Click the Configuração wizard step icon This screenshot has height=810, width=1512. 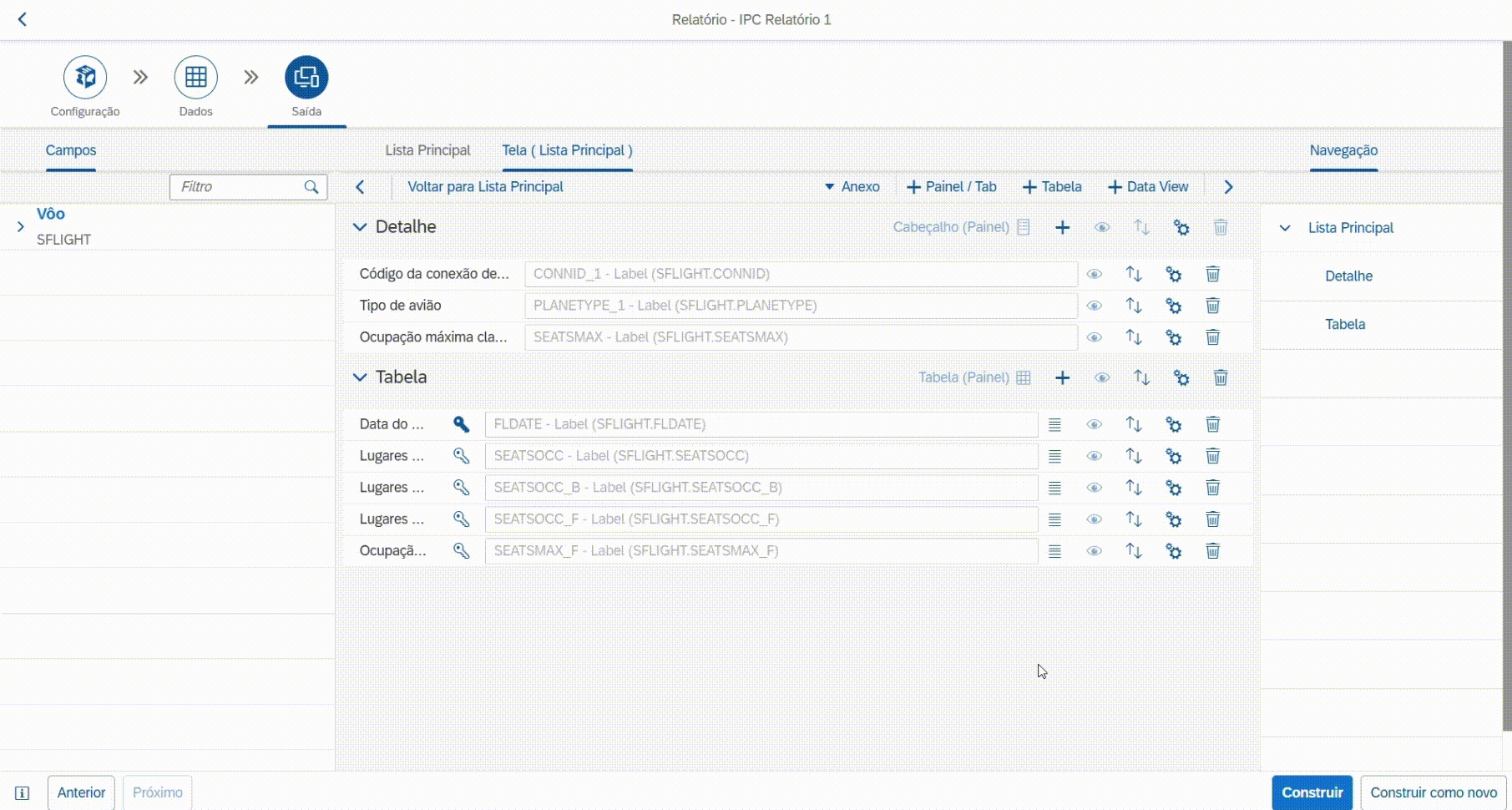(85, 78)
